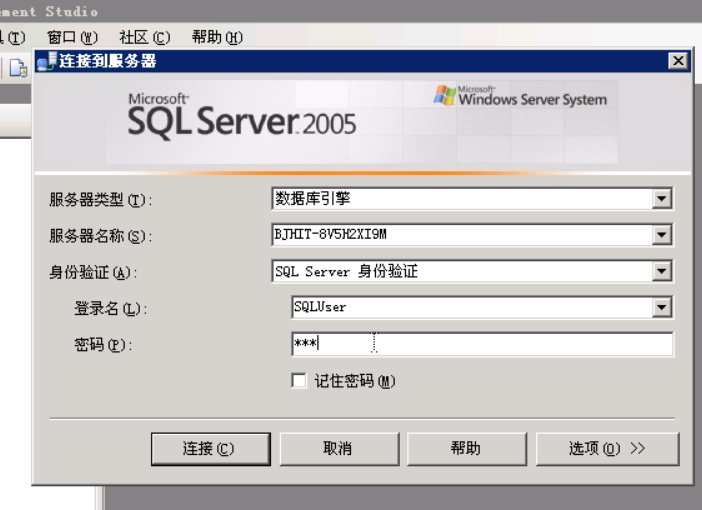This screenshot has height=510, width=702.
Task: Open the 服务器类型 dropdown arrow
Action: click(x=662, y=198)
